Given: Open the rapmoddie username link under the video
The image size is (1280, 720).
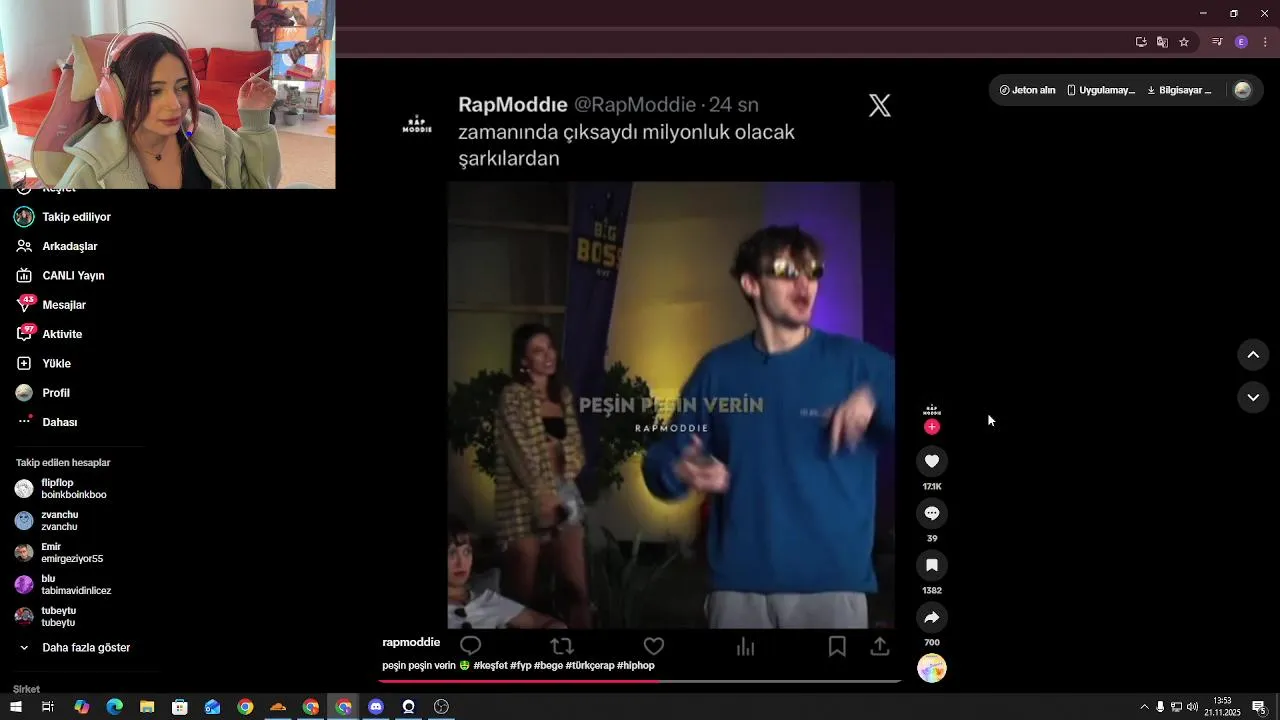Looking at the screenshot, I should (411, 642).
